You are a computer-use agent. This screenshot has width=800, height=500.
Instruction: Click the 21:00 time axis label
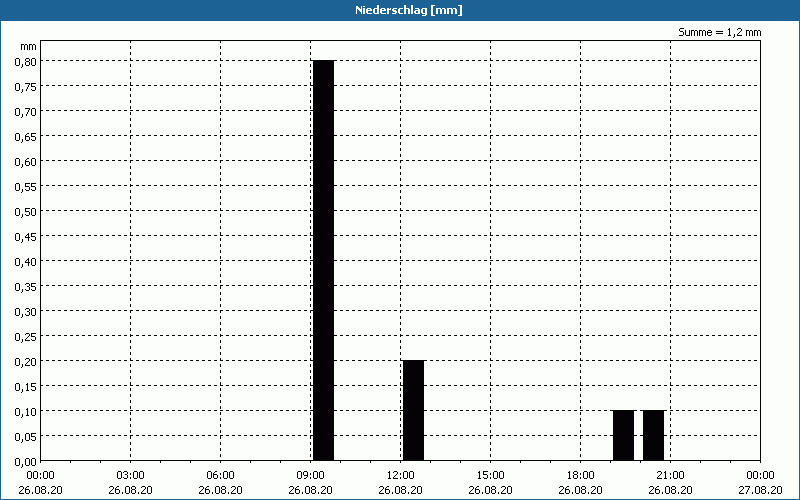tap(670, 475)
